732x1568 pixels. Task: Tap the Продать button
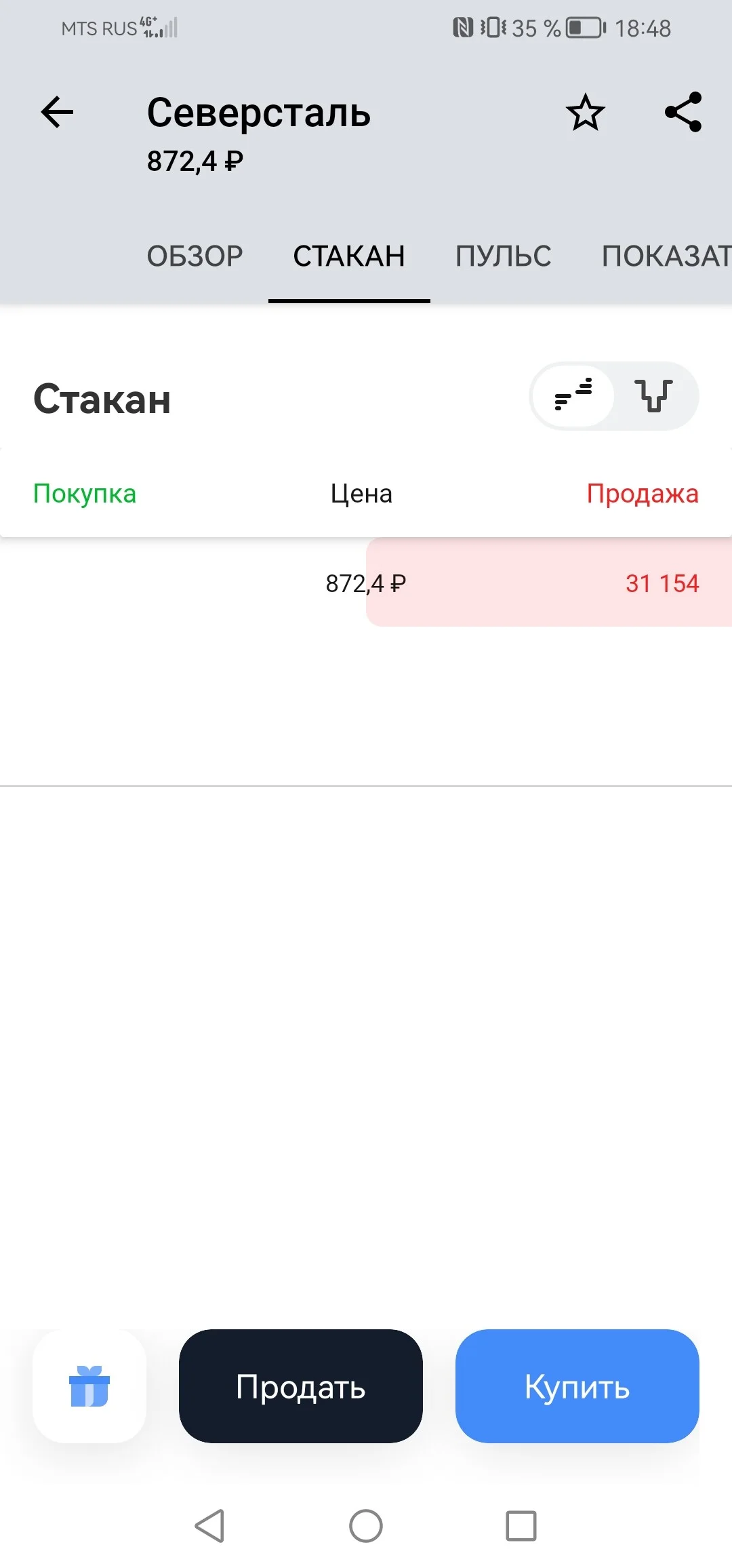click(x=301, y=1386)
